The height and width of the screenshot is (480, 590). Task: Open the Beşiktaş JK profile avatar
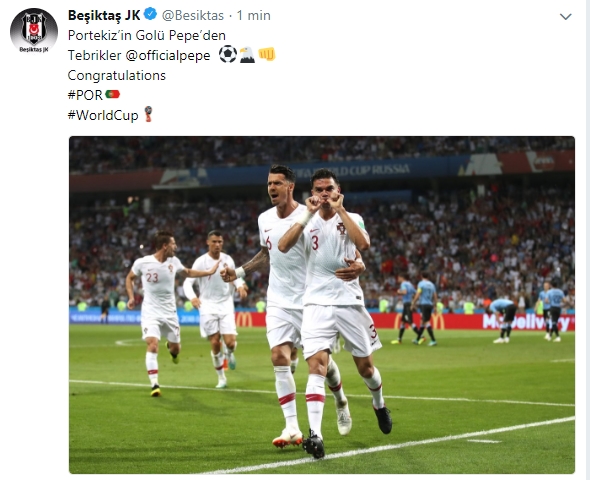[x=34, y=30]
